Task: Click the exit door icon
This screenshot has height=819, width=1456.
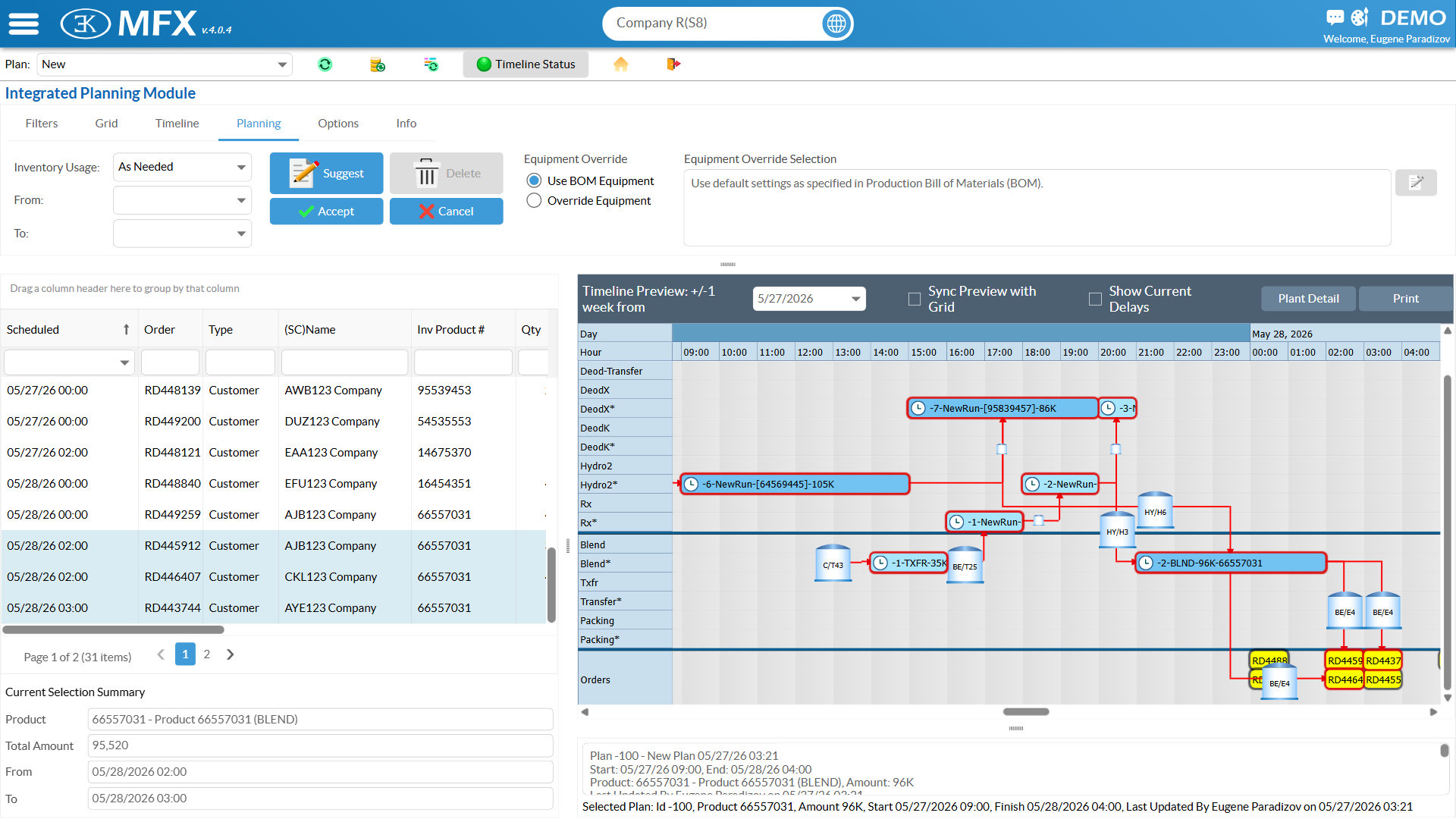Action: point(673,64)
